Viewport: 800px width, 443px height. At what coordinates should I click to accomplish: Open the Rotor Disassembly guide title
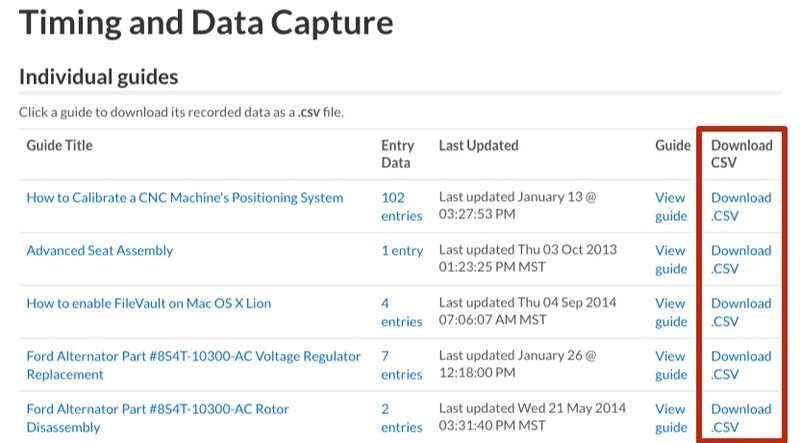click(158, 418)
